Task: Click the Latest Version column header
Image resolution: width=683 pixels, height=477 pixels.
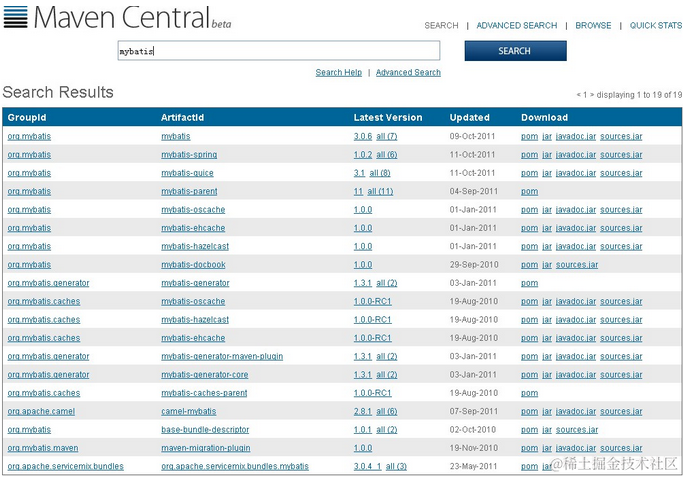Action: [388, 118]
